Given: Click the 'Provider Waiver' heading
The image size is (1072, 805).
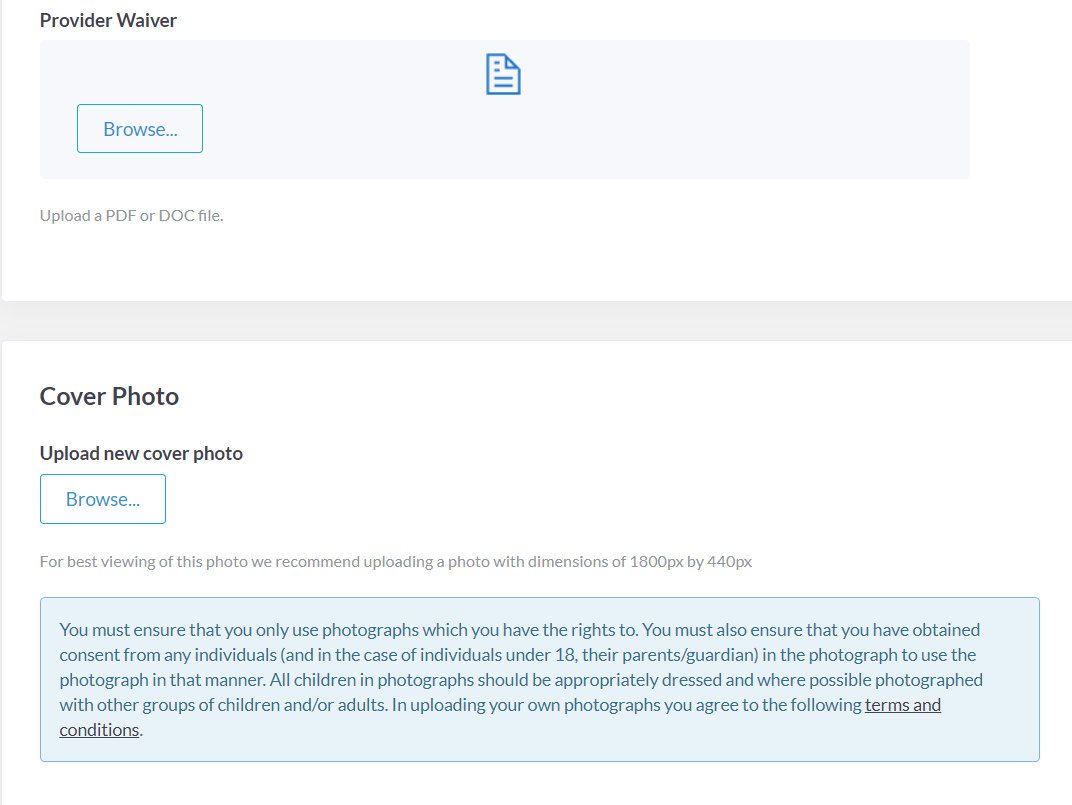Looking at the screenshot, I should [x=108, y=20].
